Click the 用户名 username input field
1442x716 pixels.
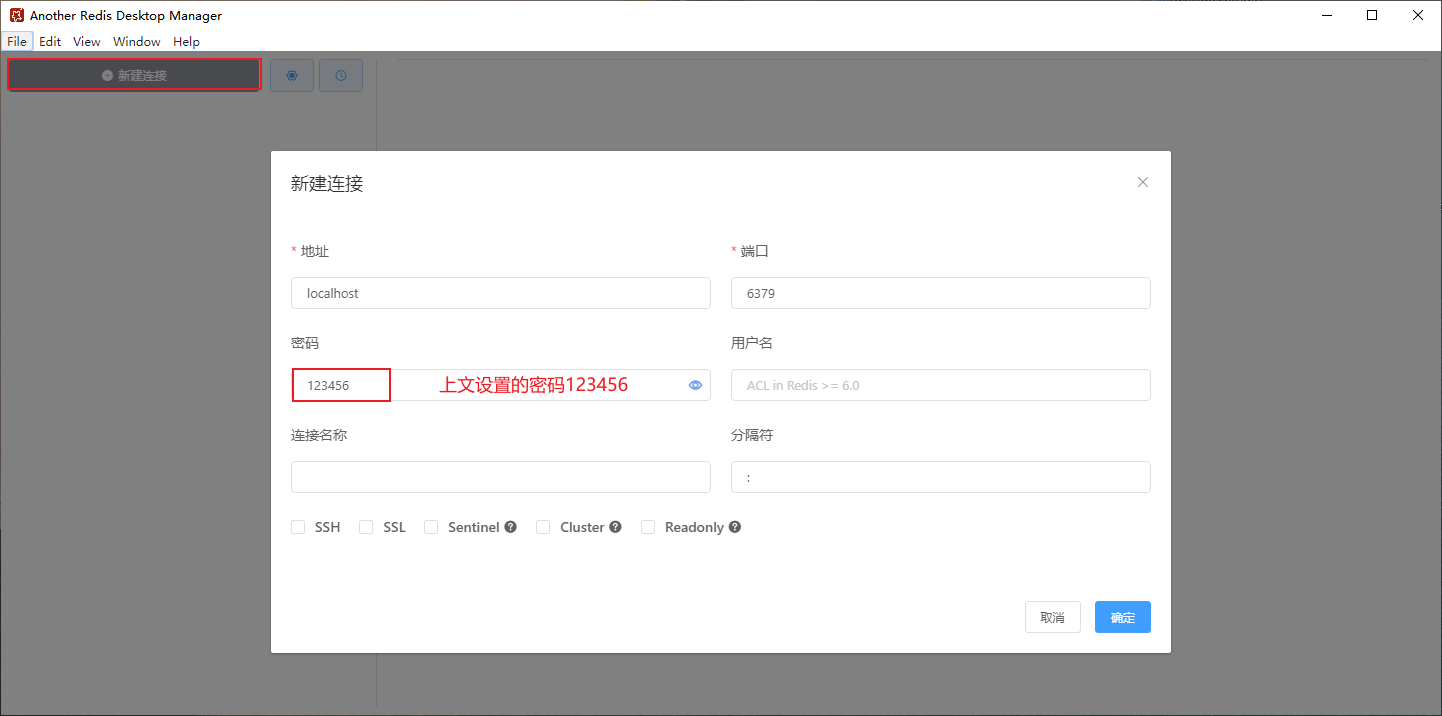[941, 385]
